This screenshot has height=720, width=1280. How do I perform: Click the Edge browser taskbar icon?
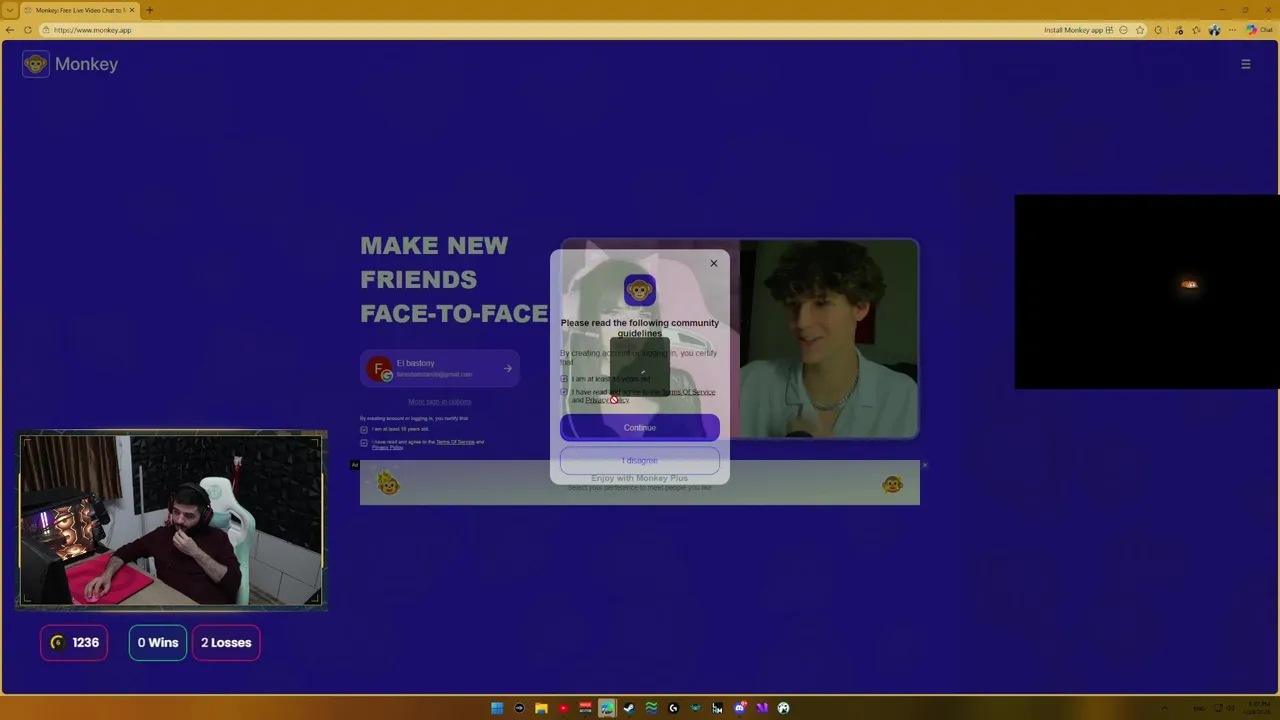point(607,708)
